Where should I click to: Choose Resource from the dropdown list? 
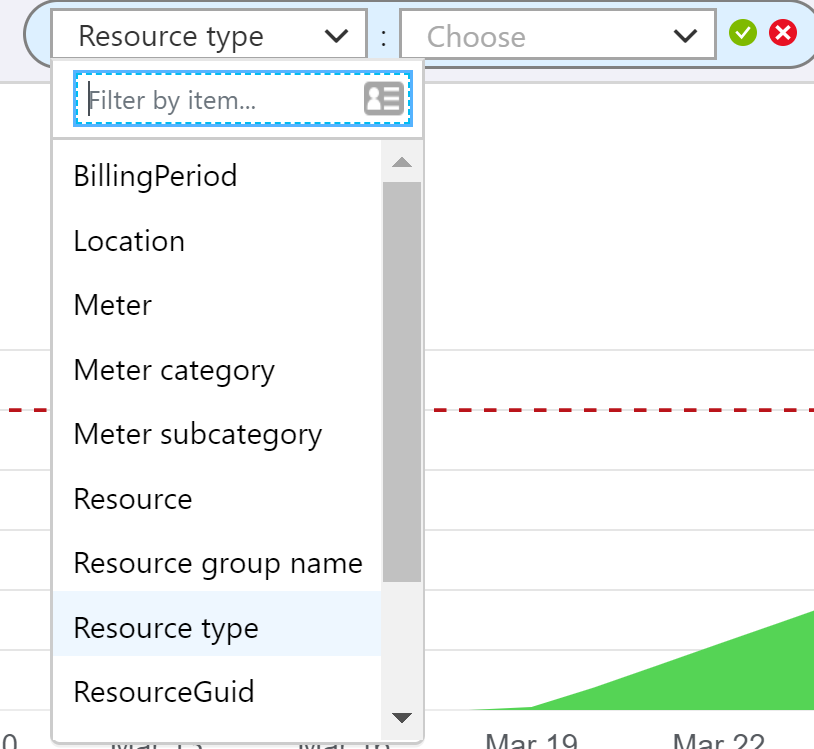coord(133,499)
